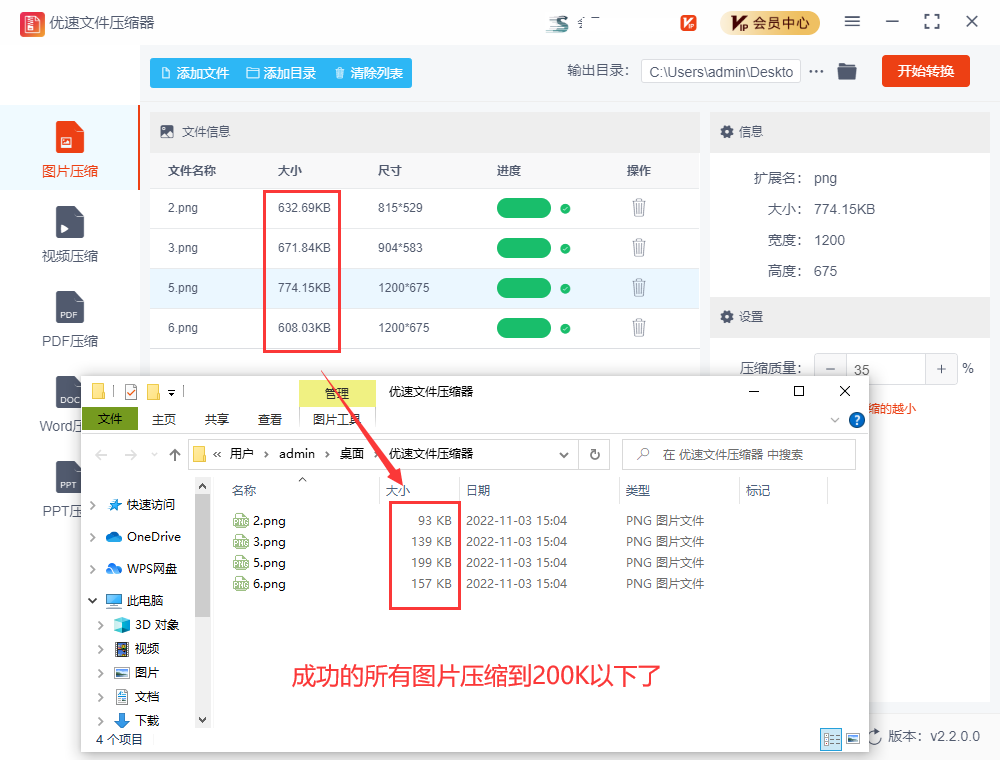The width and height of the screenshot is (1000, 760).
Task: Switch Explorer to details view icon
Action: [x=831, y=739]
